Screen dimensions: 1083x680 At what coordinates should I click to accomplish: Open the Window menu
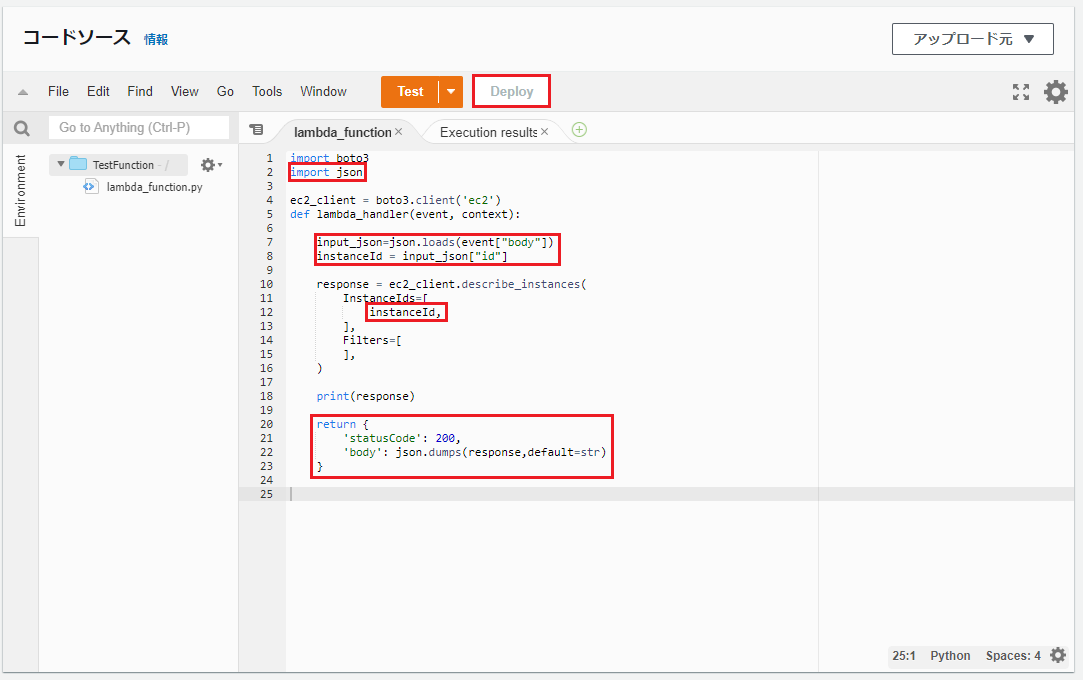(323, 91)
